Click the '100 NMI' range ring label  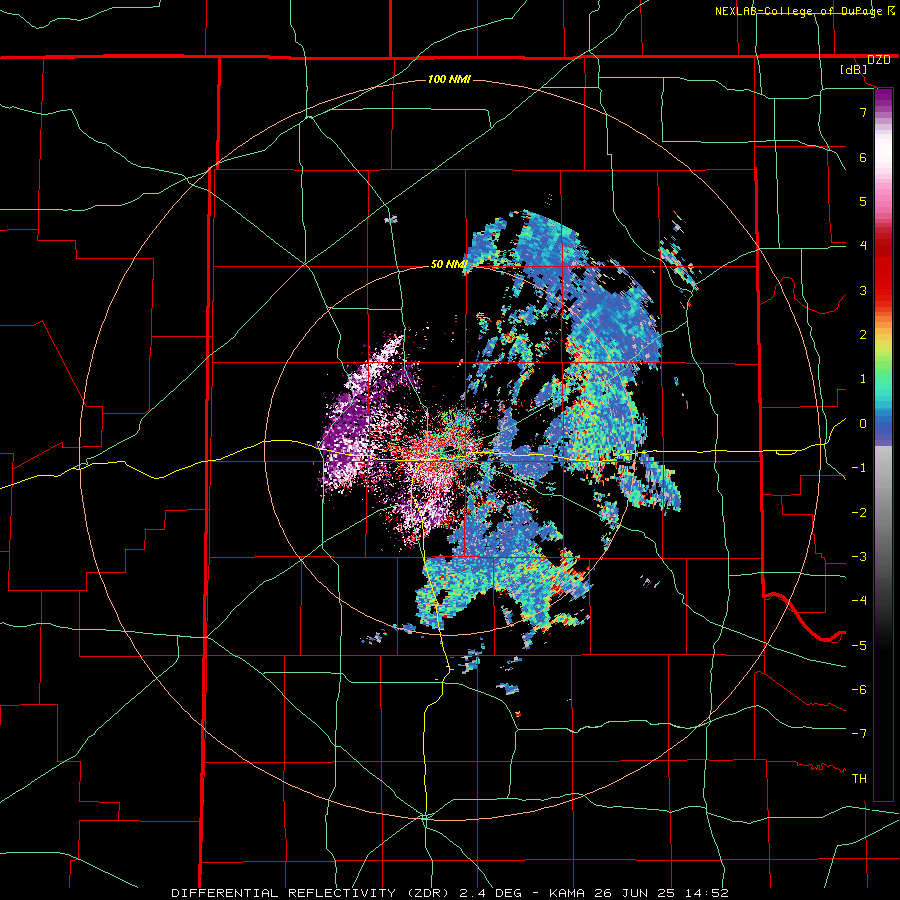(x=449, y=79)
